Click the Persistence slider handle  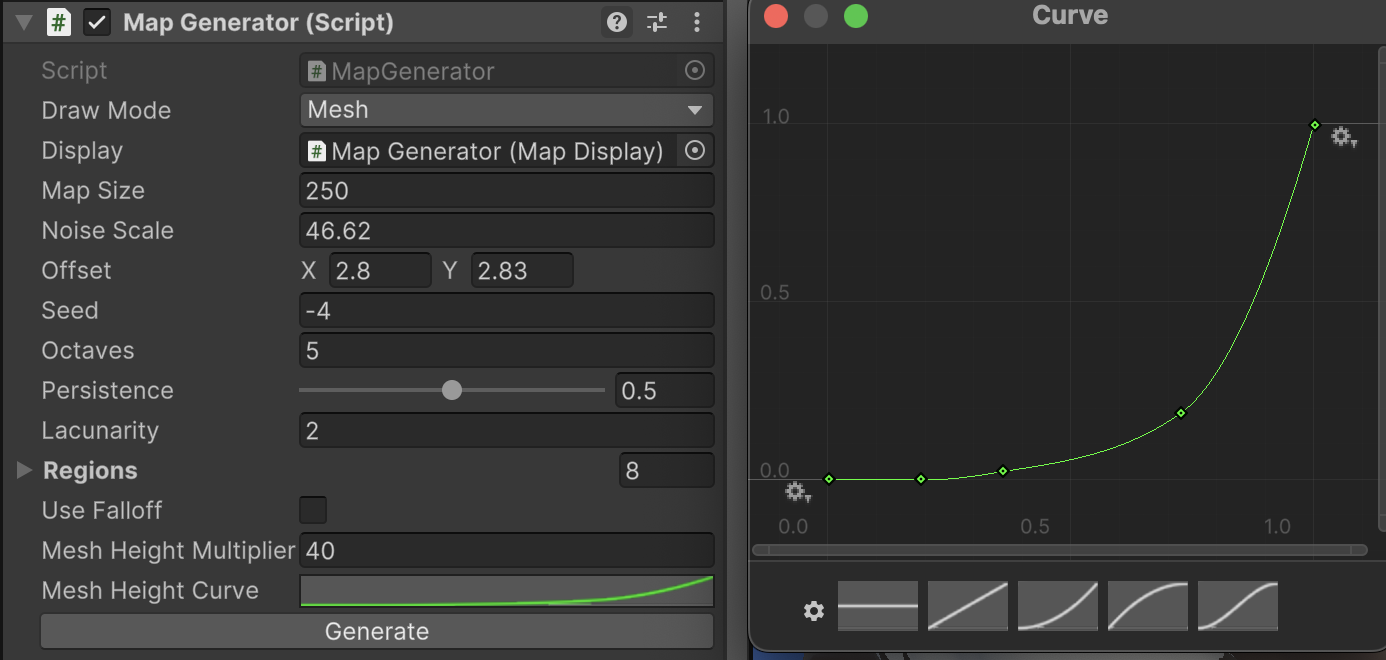tap(452, 390)
